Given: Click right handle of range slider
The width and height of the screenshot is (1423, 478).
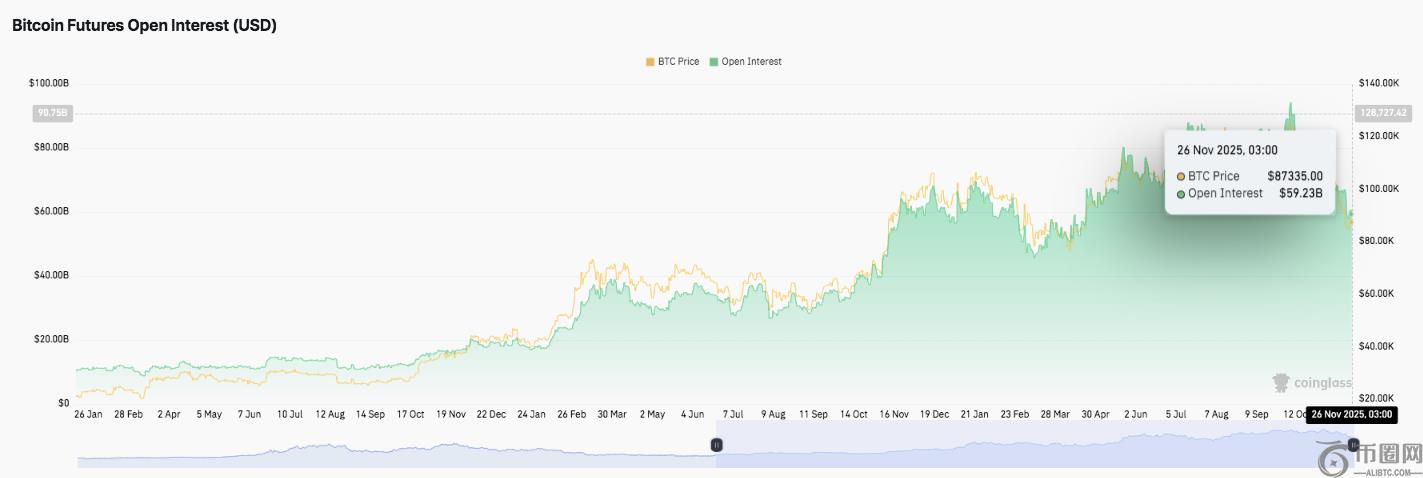Looking at the screenshot, I should (1353, 445).
